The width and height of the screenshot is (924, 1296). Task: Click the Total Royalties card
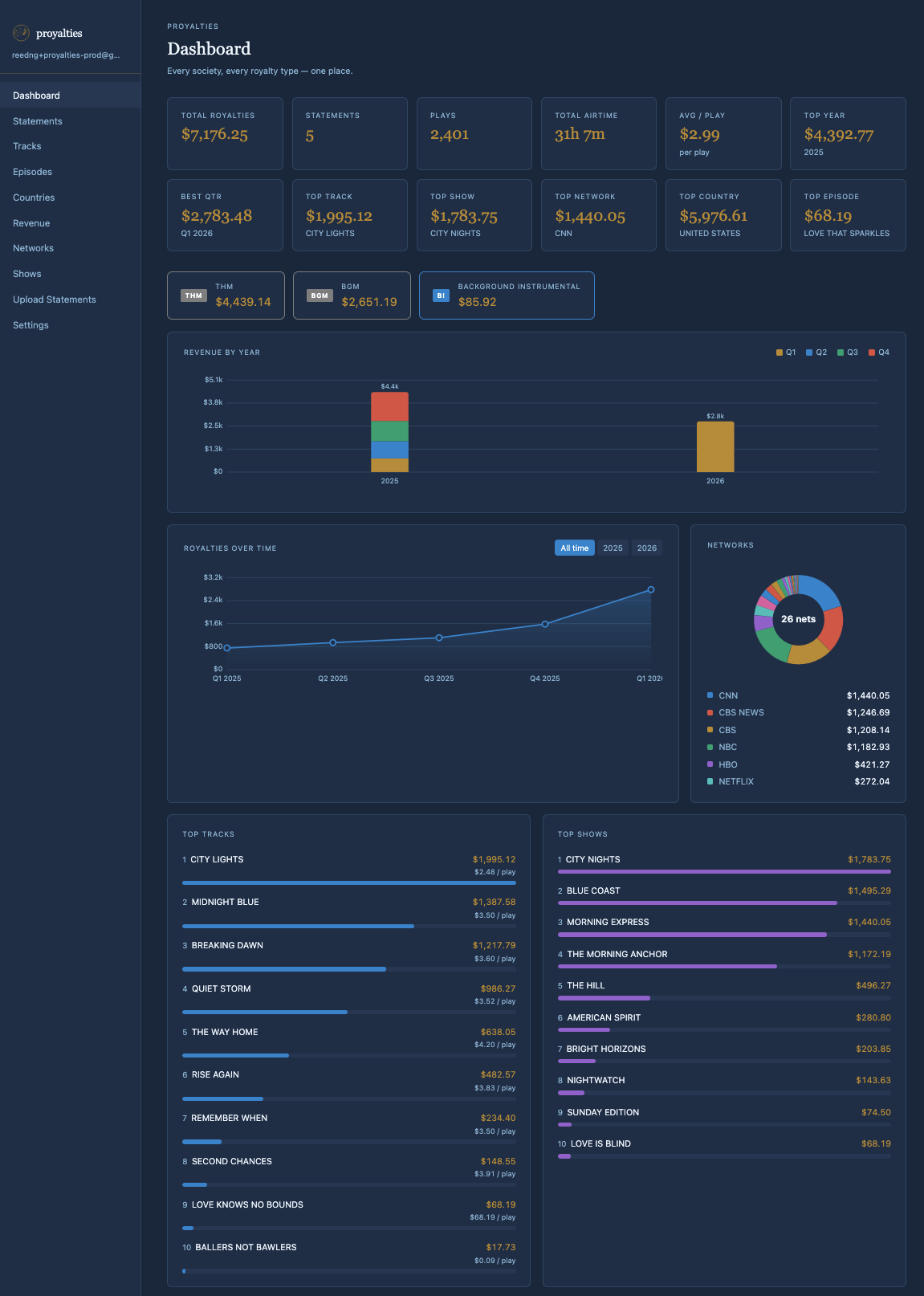(x=225, y=133)
